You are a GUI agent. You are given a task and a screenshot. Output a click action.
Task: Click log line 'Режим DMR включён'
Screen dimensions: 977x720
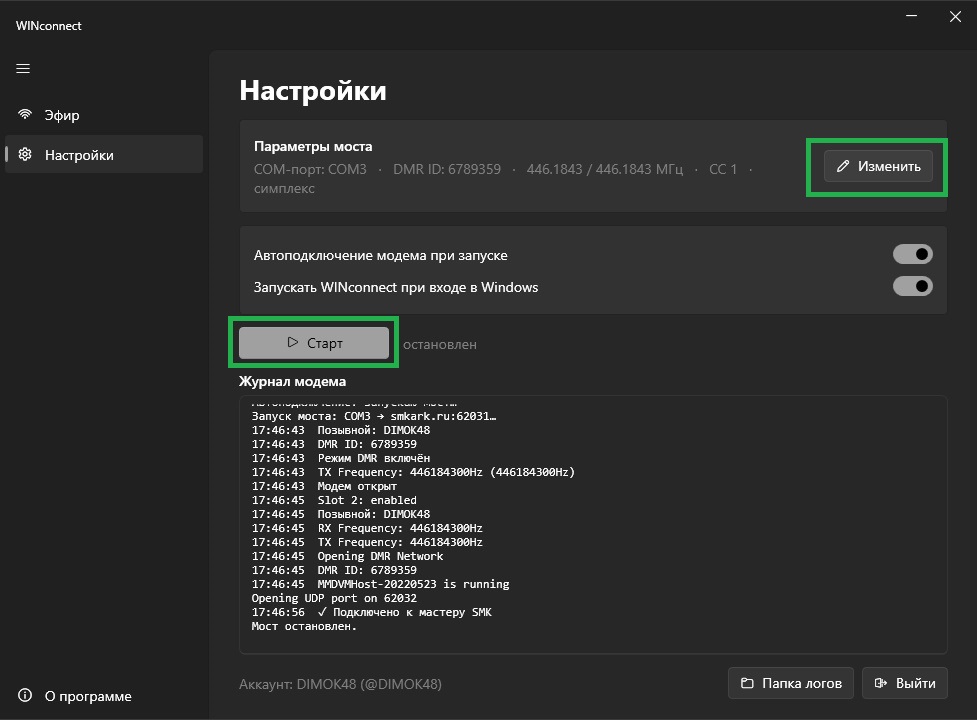[x=341, y=458]
